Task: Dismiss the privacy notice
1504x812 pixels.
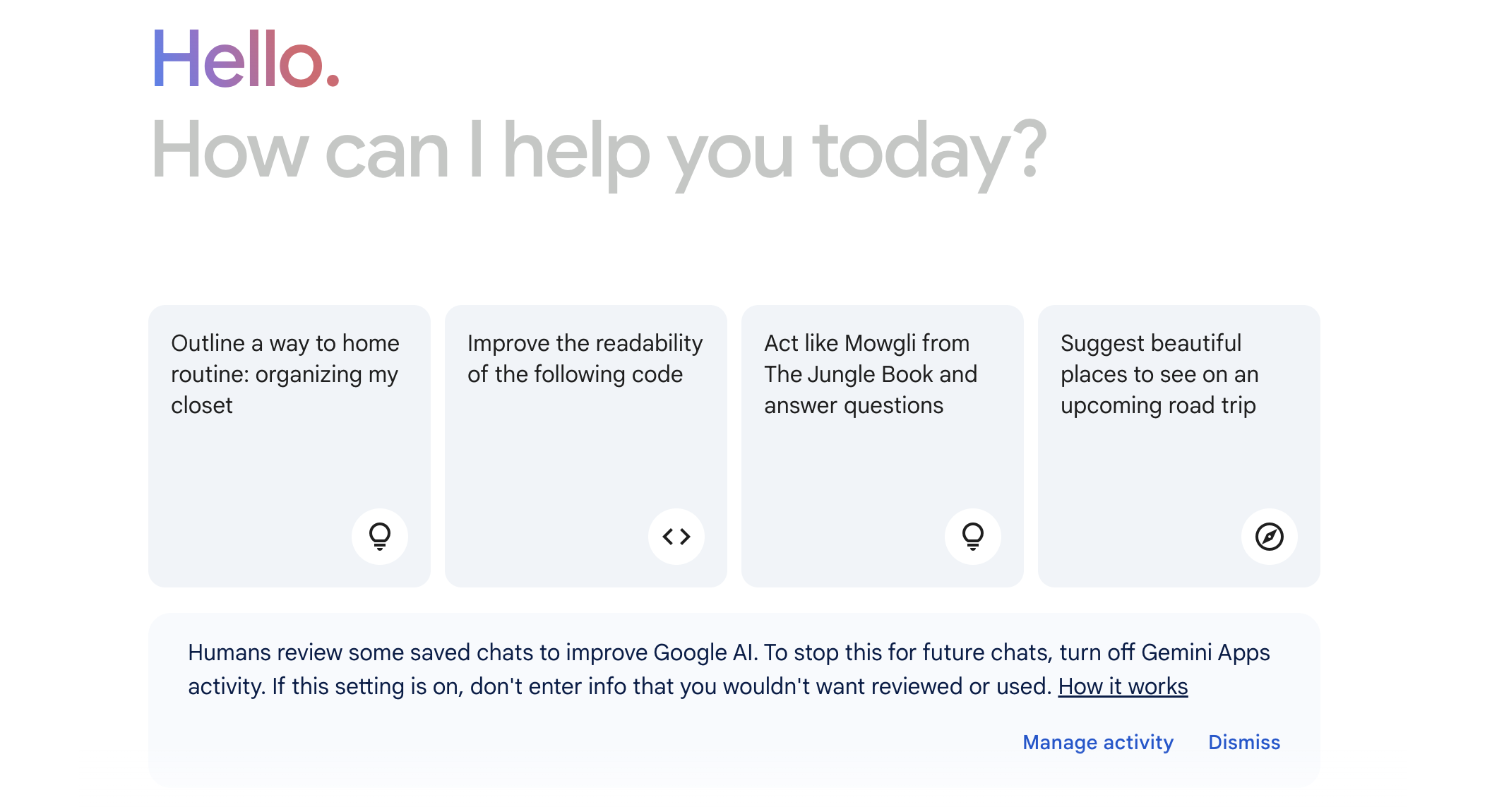Action: coord(1244,742)
